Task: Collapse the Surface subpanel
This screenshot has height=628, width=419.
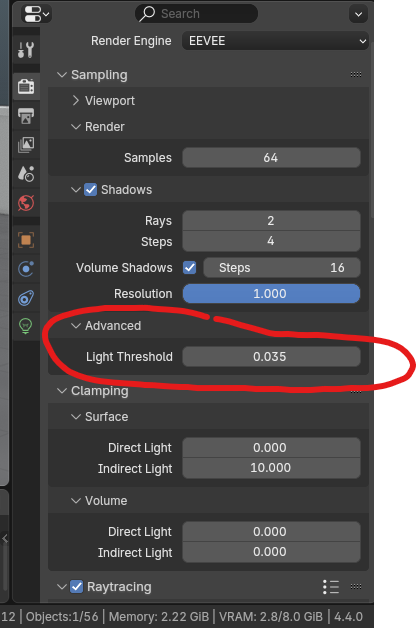Action: 76,417
